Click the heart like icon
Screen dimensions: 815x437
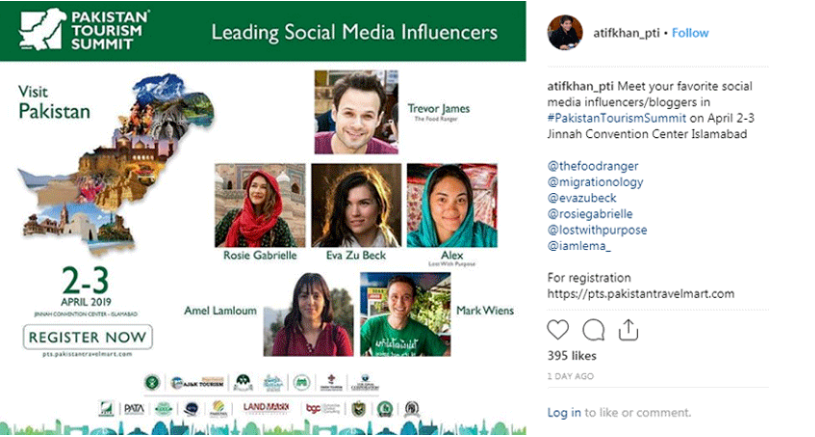point(558,330)
